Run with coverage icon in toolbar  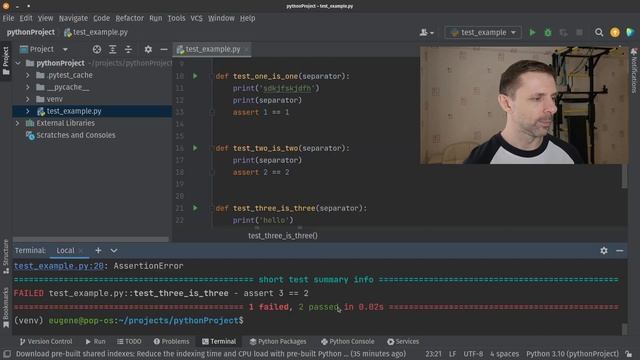pos(564,33)
